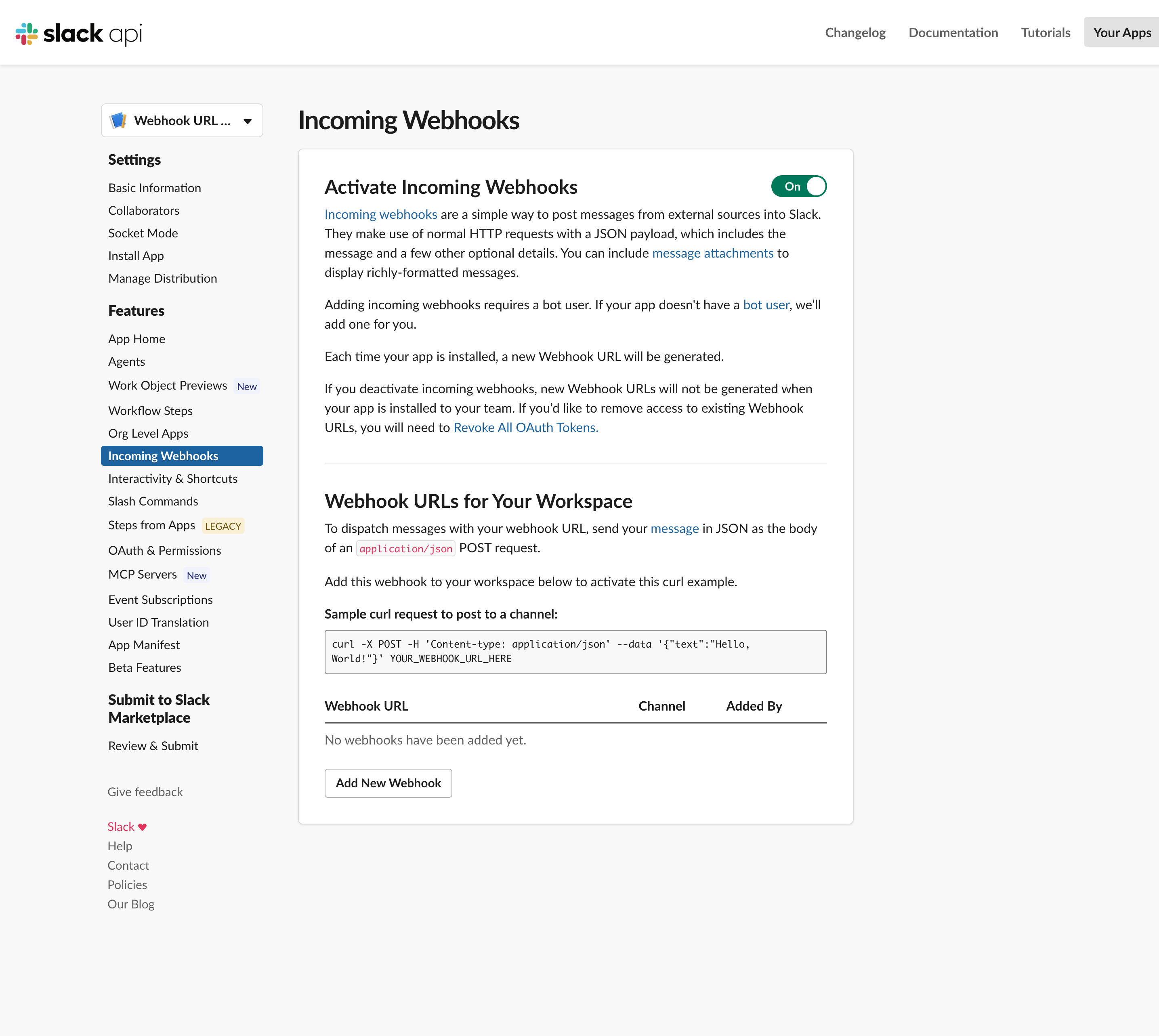Open the app selector dropdown arrow

coord(248,121)
